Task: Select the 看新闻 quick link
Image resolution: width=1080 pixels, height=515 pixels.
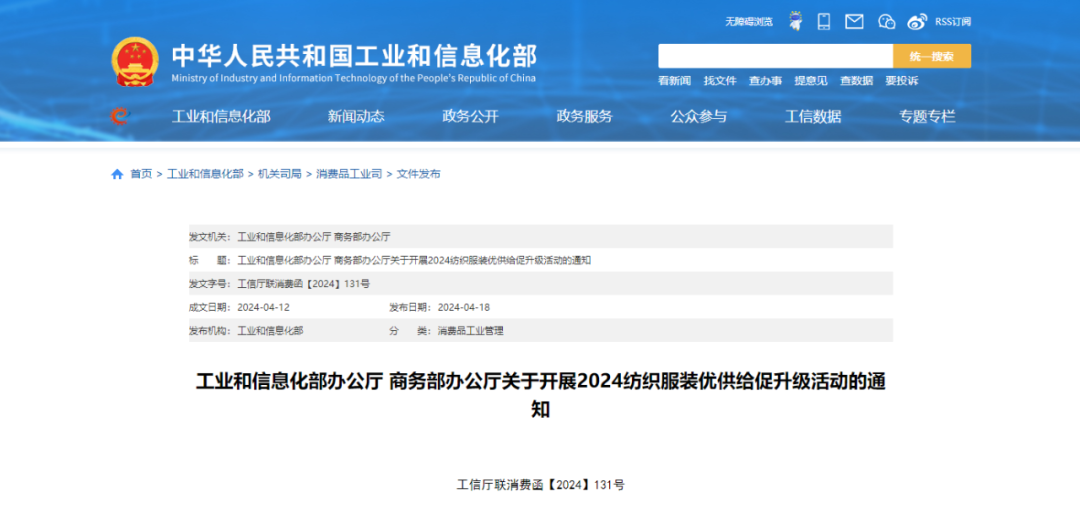Action: coord(674,81)
